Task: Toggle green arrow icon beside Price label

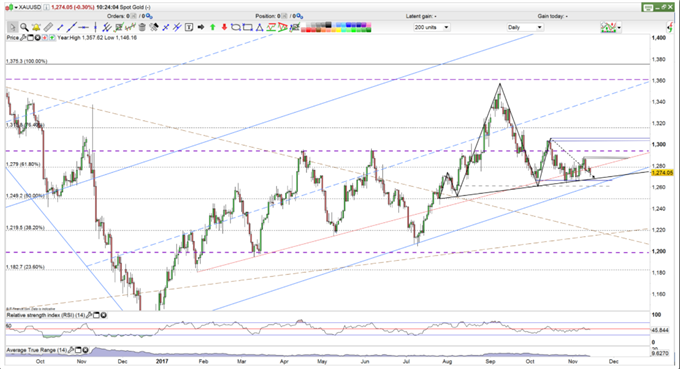Action: [52, 38]
